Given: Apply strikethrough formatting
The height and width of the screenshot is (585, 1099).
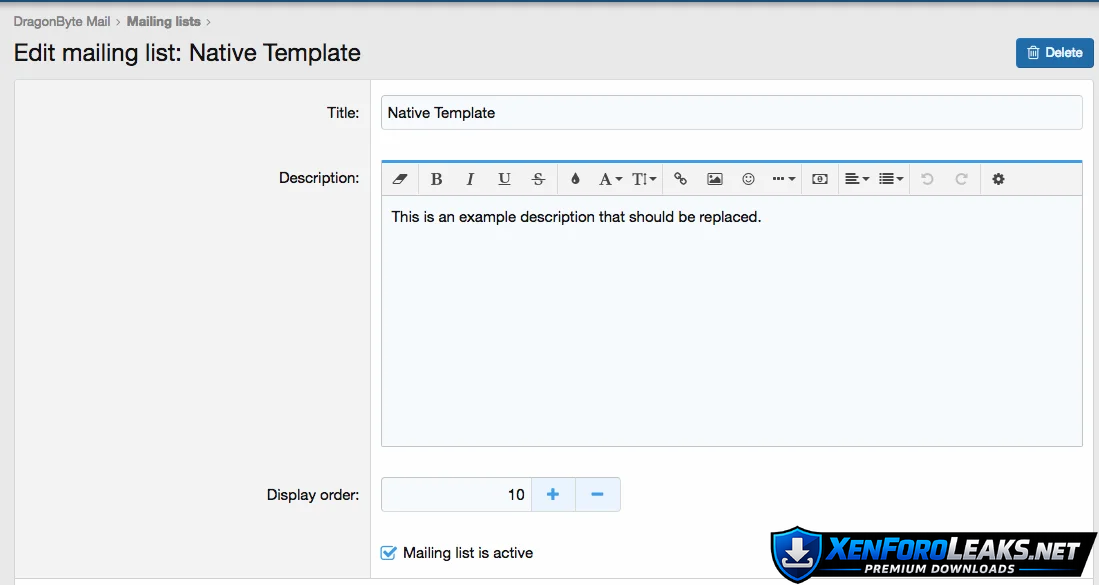Looking at the screenshot, I should [538, 179].
